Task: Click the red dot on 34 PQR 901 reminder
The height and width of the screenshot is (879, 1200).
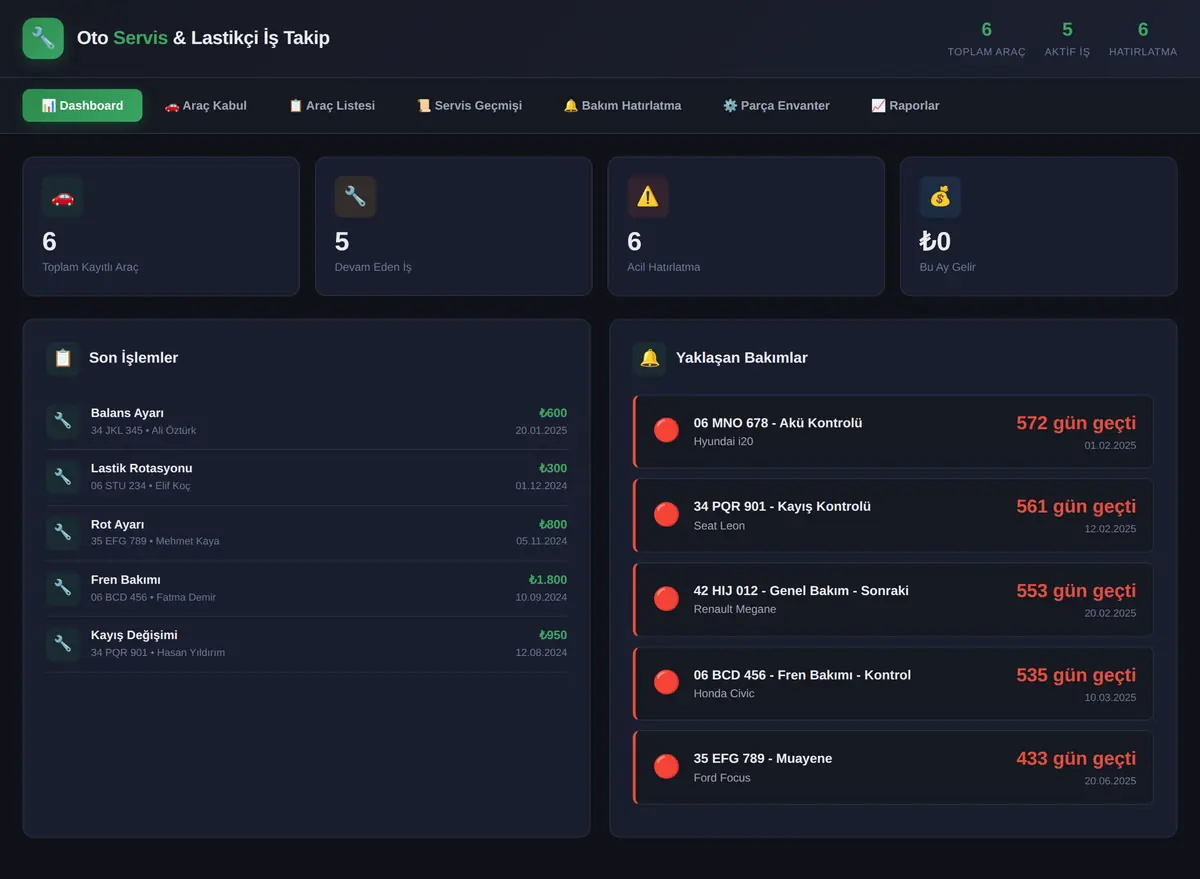Action: point(666,514)
